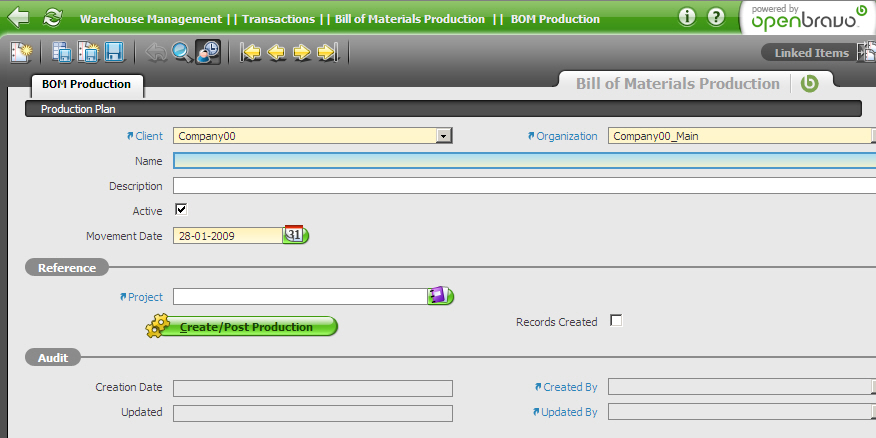Screen dimensions: 876x438
Task: Go to the next record arrow
Action: click(302, 53)
